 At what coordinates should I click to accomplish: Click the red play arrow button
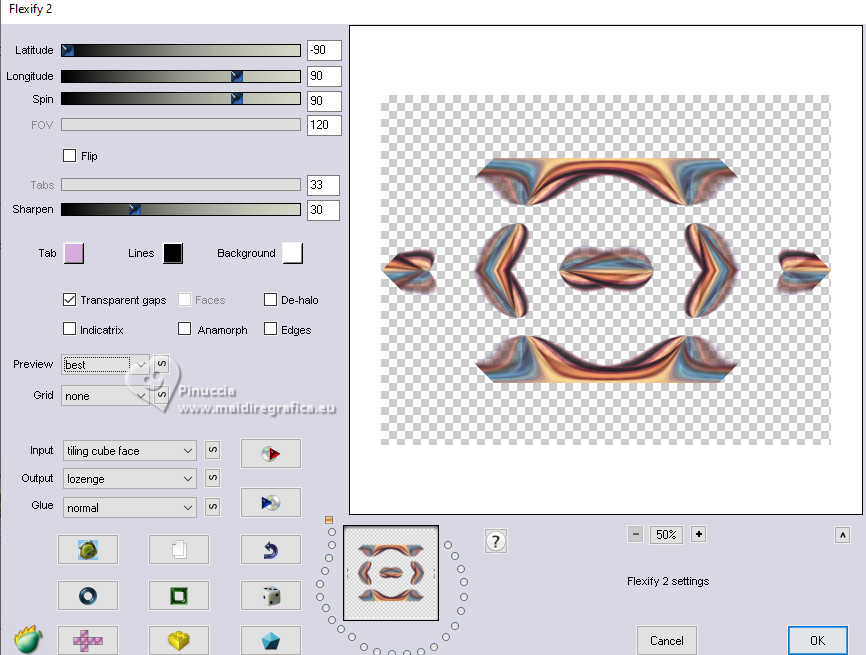coord(271,453)
